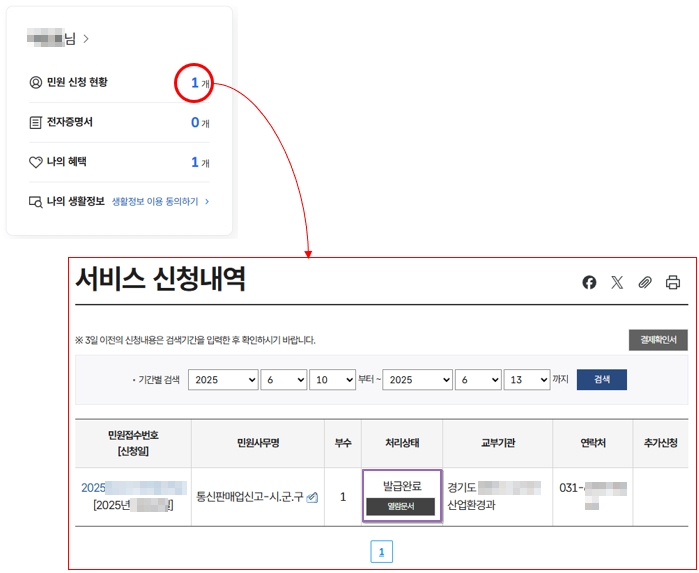Click the 민원 신청 현황 count 1개
The height and width of the screenshot is (573, 699).
pyautogui.click(x=200, y=83)
